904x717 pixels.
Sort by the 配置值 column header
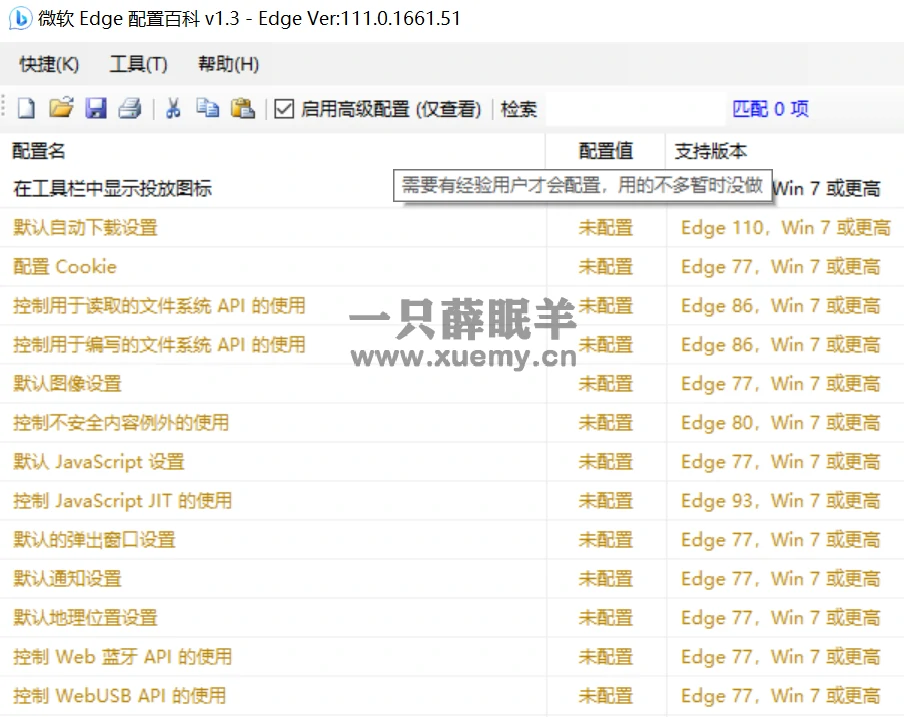(x=605, y=151)
